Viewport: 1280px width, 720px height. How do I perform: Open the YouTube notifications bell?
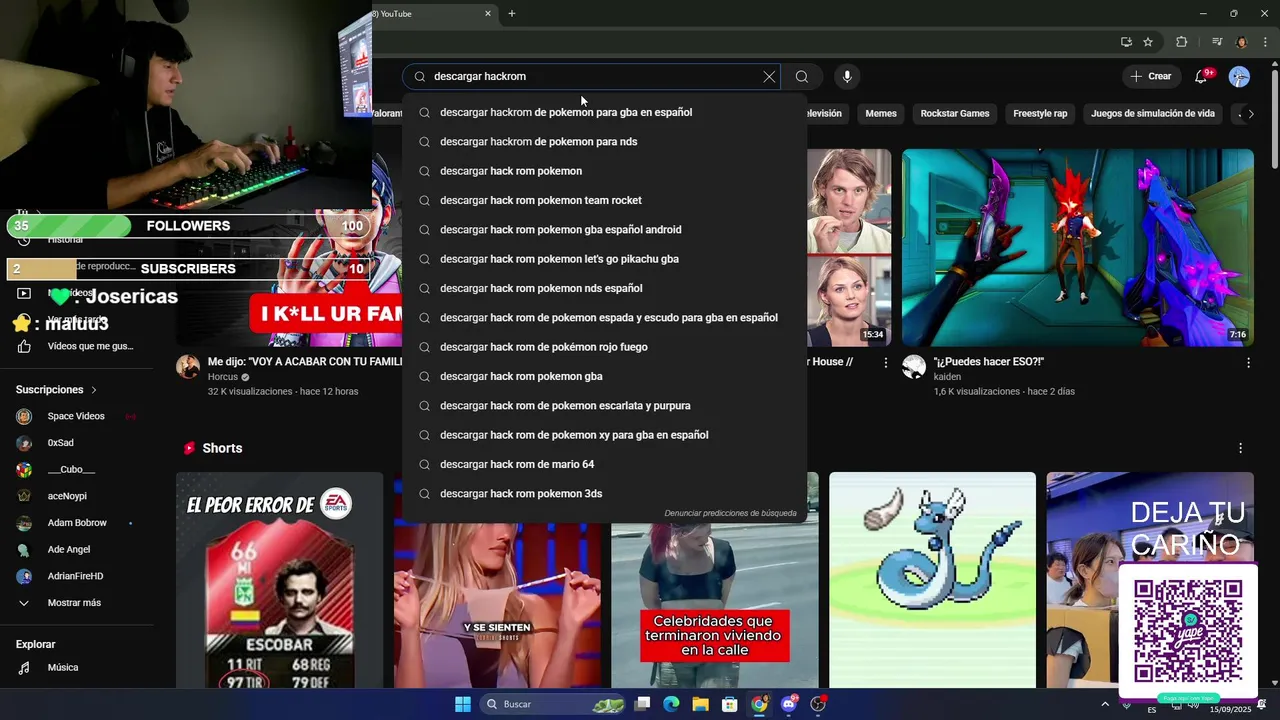(x=1202, y=77)
